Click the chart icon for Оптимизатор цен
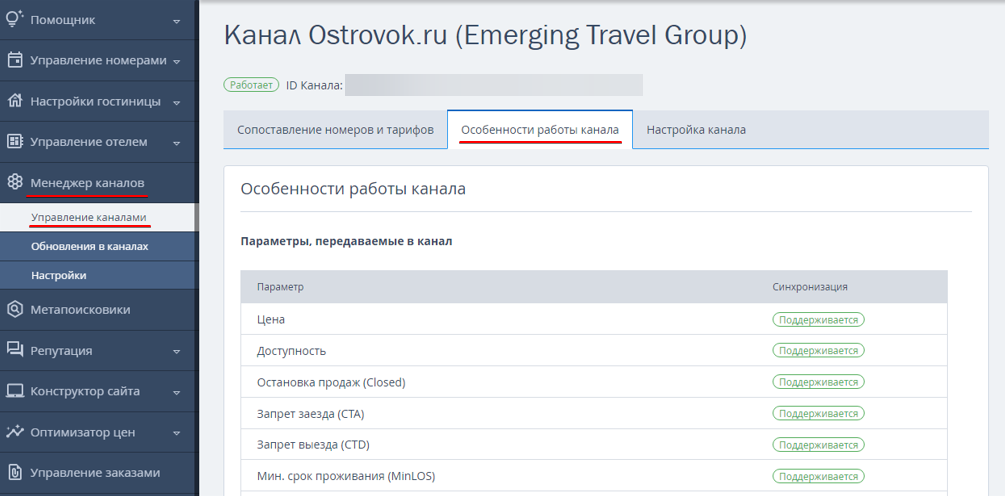 click(x=15, y=432)
